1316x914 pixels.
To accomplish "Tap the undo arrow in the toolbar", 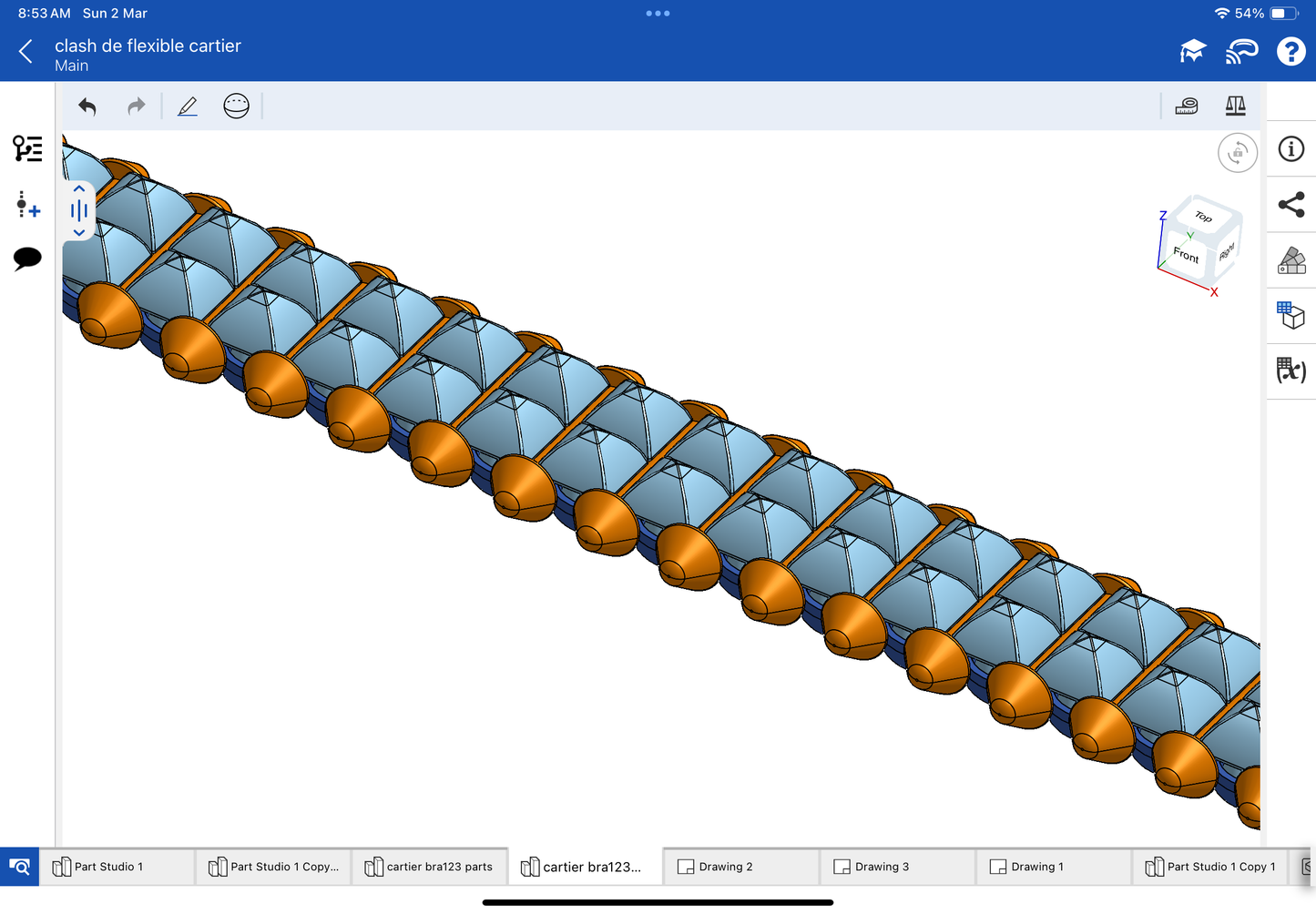I will click(x=87, y=107).
